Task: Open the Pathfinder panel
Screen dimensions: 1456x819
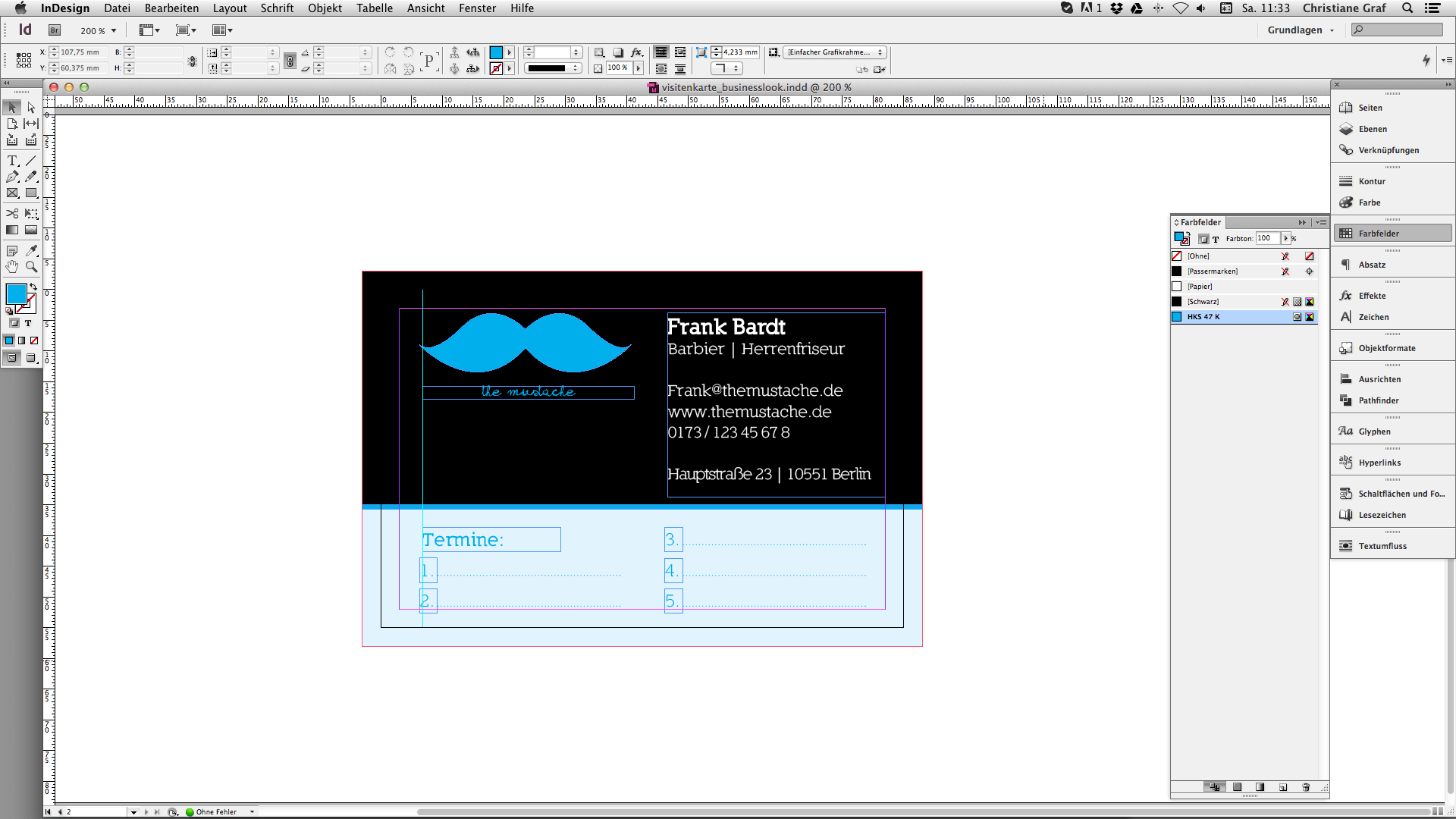Action: (1378, 400)
